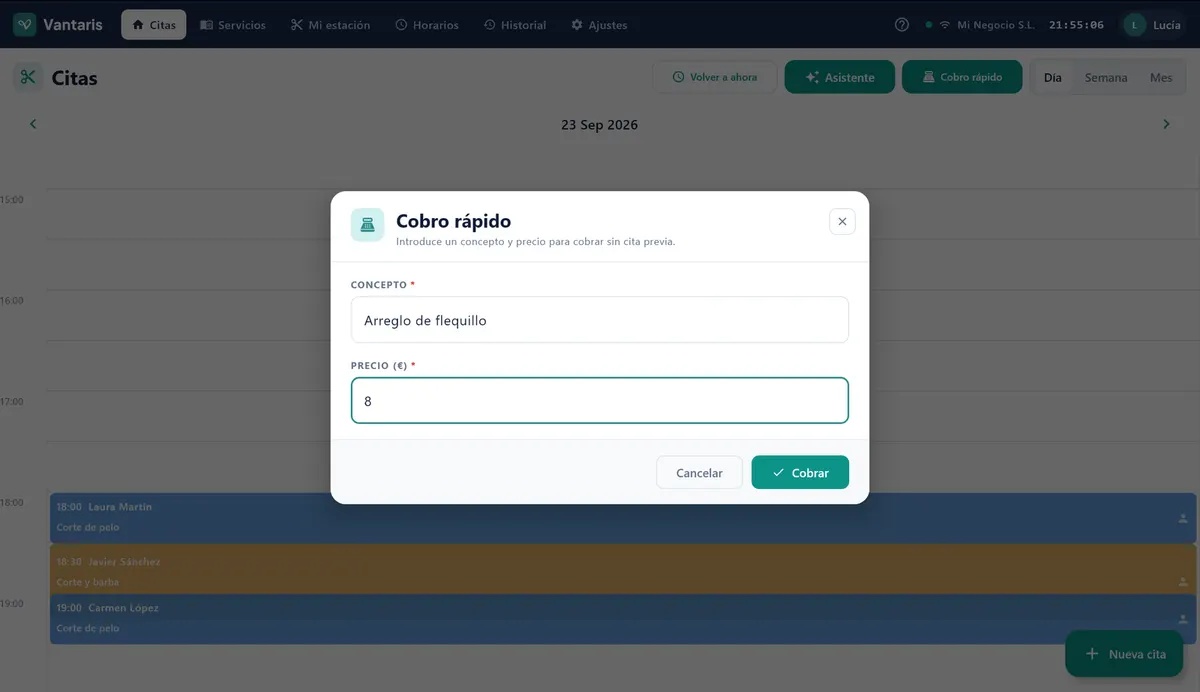Open the Servicios tab
This screenshot has width=1200, height=692.
pyautogui.click(x=233, y=25)
